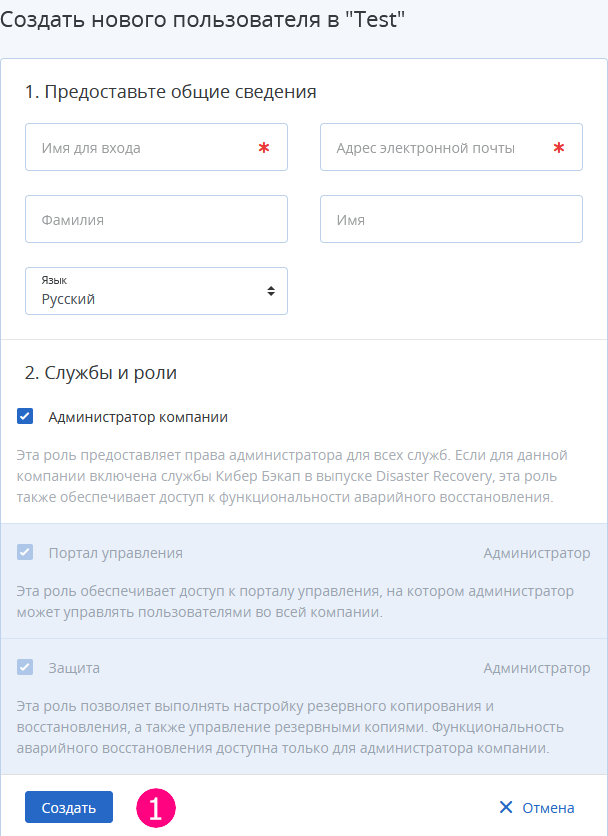
Task: Toggle the Защита checkbox
Action: pos(25,666)
